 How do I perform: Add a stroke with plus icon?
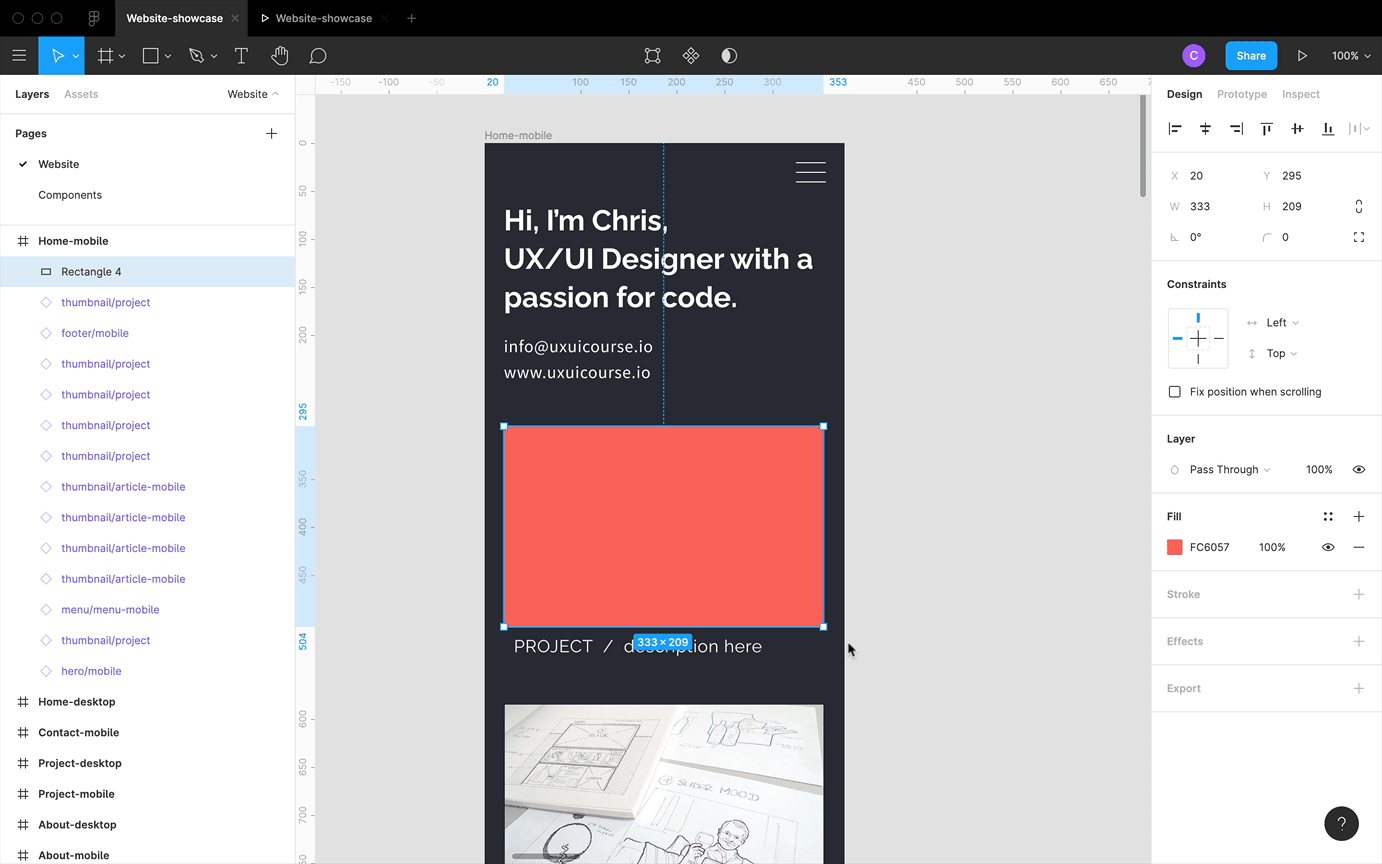click(x=1359, y=594)
